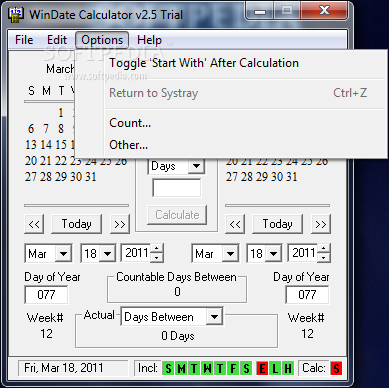Close the WinDate Calculator window

324,11
